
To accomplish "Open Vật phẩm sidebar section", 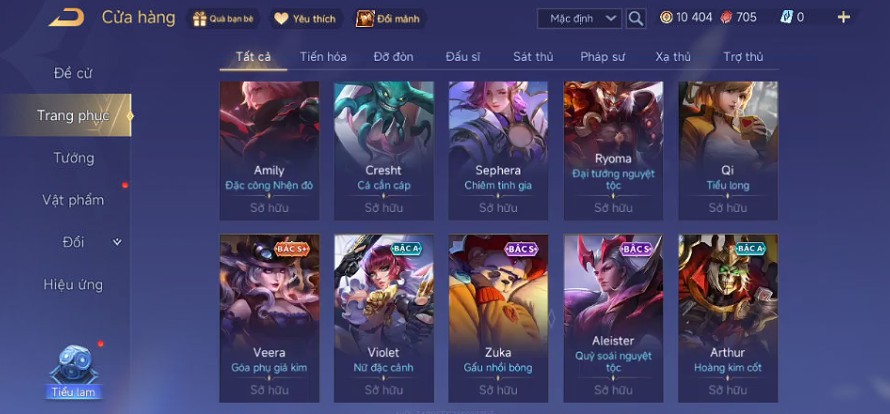I will tap(73, 200).
